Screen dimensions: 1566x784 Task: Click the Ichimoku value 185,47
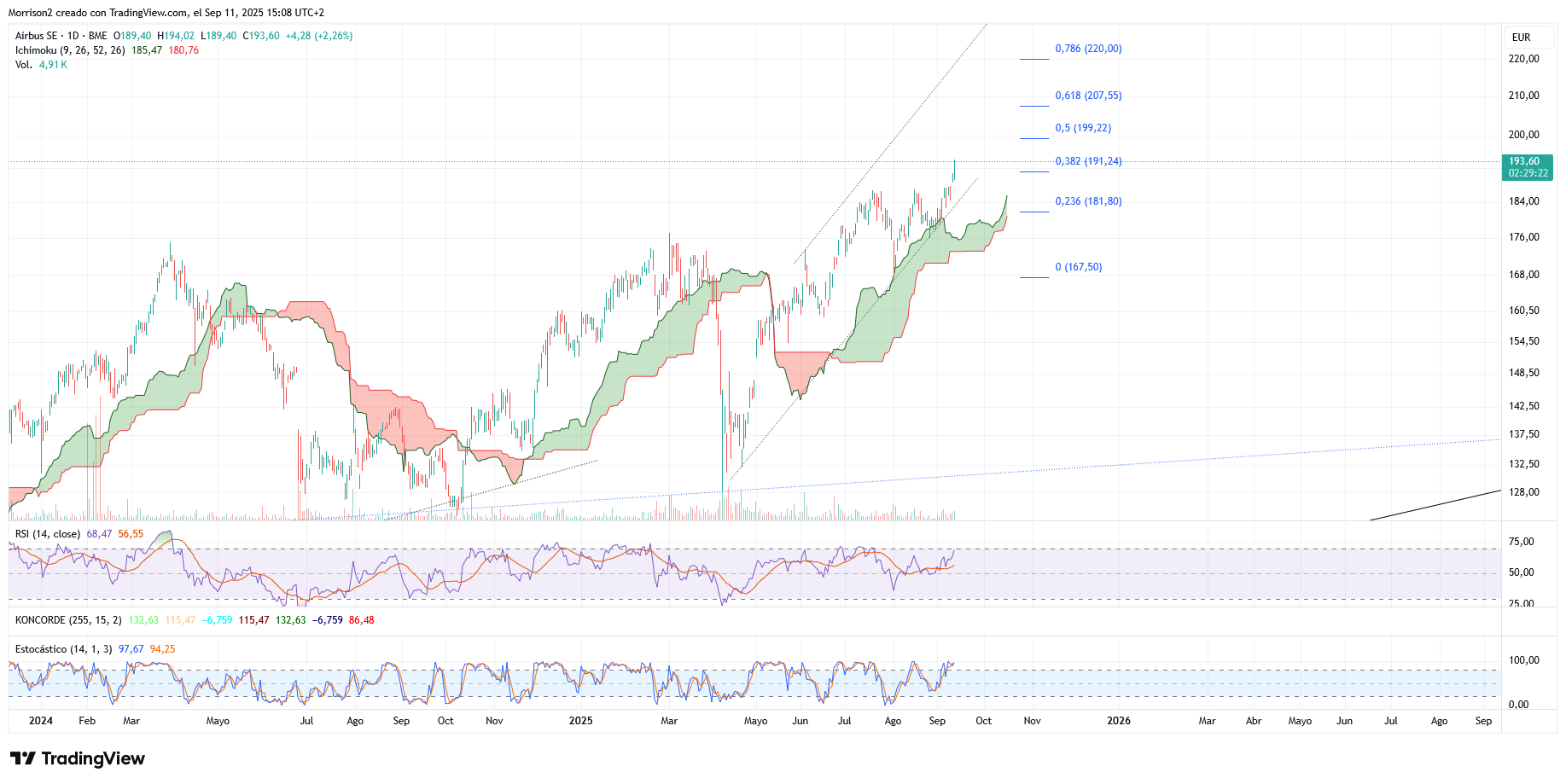click(147, 50)
